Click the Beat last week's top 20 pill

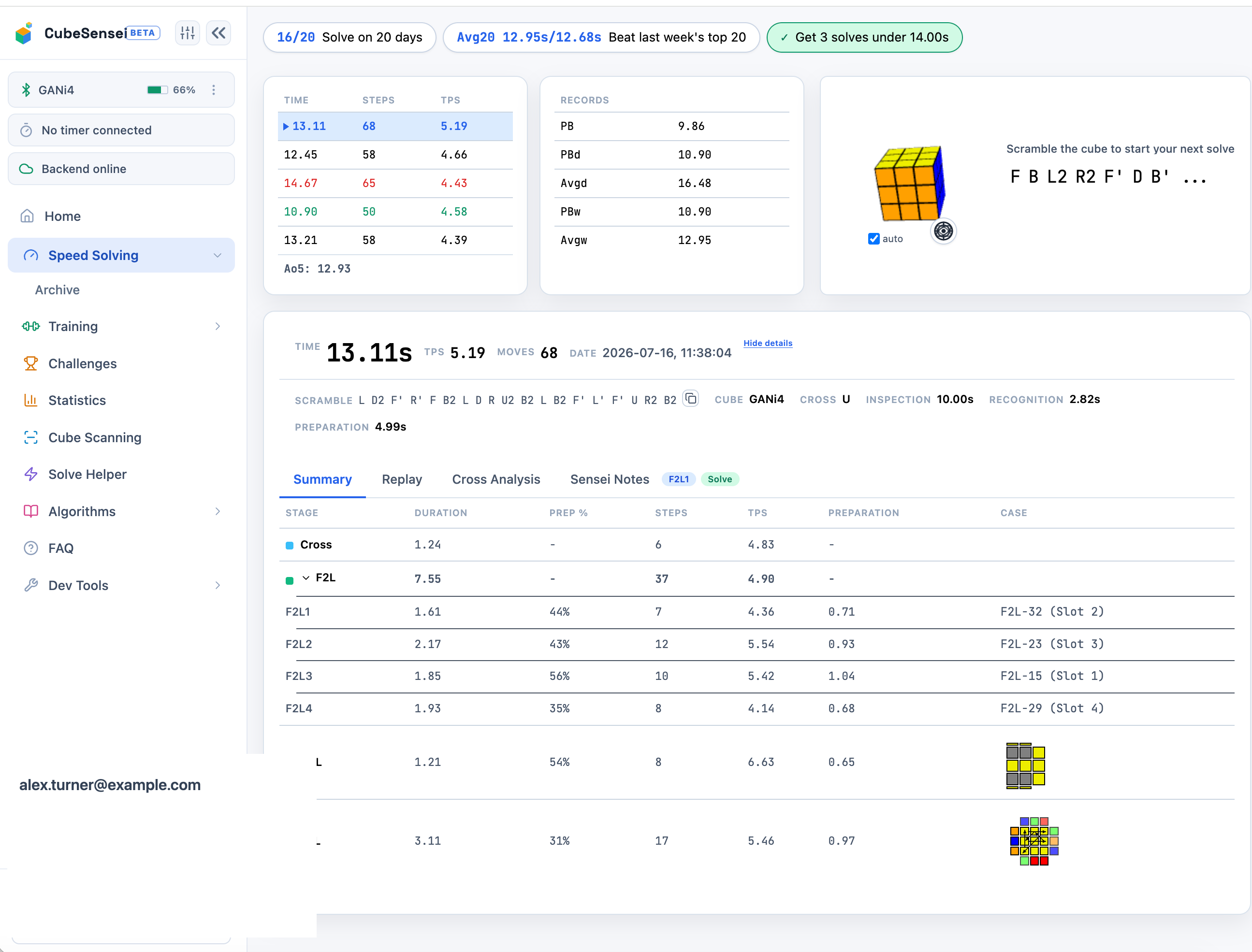tap(601, 37)
